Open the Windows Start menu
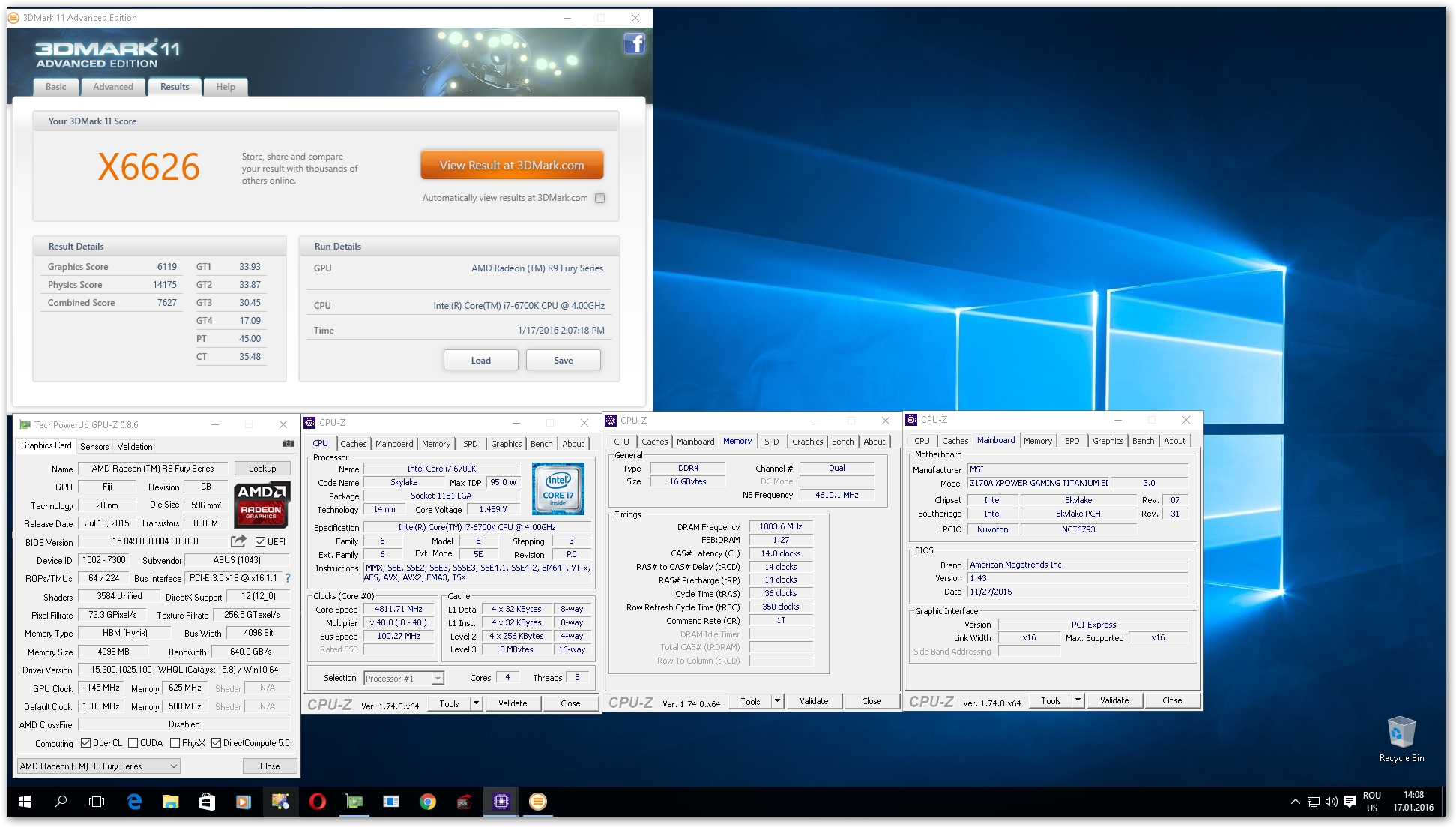This screenshot has width=1456, height=827. [25, 802]
